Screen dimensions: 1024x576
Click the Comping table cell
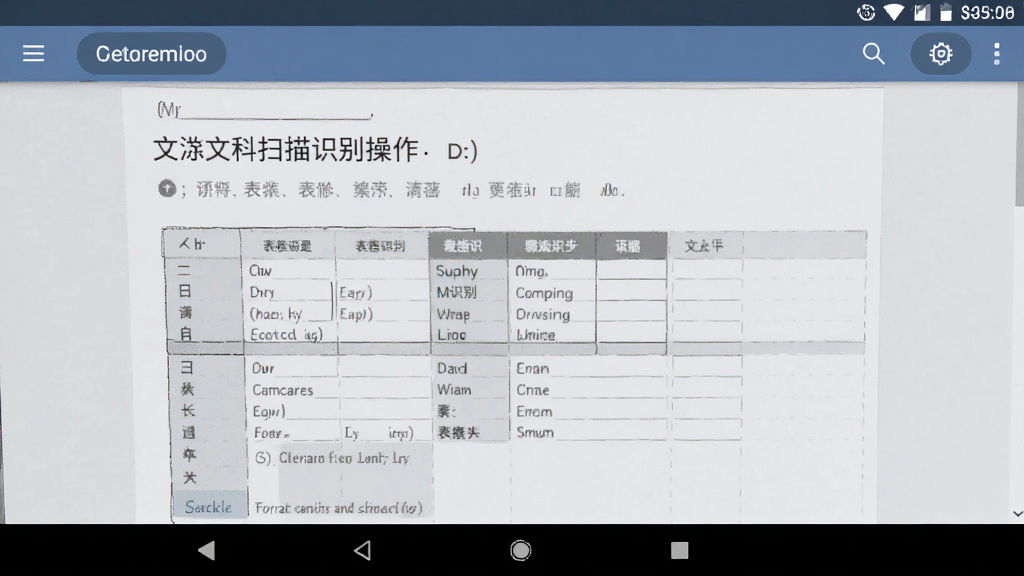(x=544, y=293)
